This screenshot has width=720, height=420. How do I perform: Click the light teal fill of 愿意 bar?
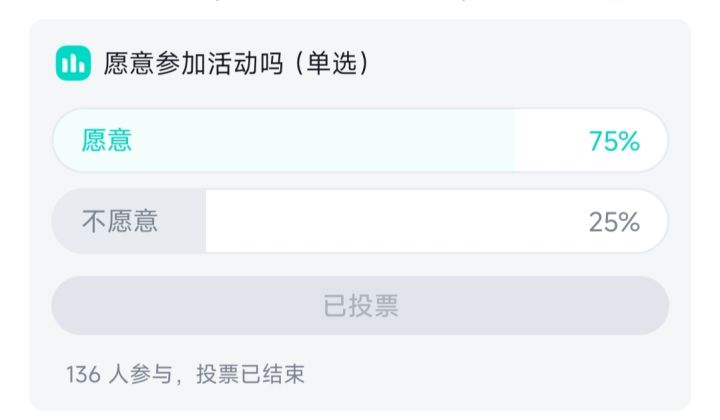(x=284, y=140)
